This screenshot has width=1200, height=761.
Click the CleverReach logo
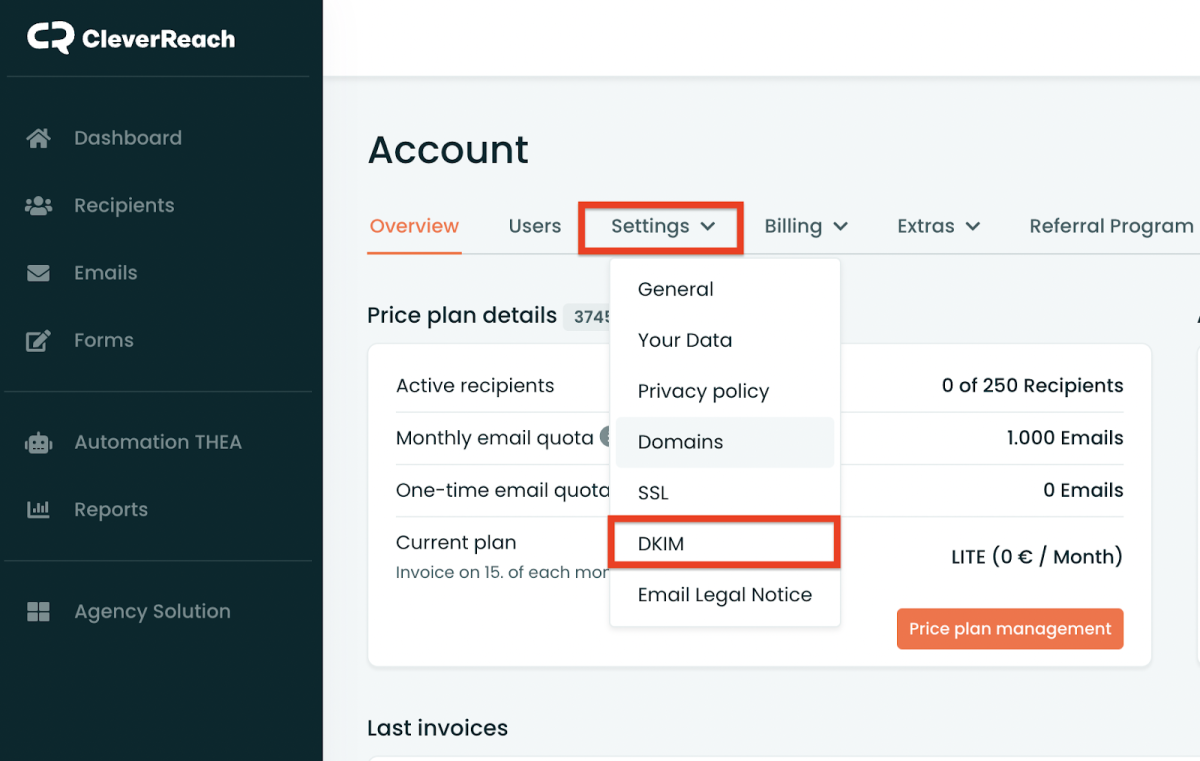[x=131, y=39]
